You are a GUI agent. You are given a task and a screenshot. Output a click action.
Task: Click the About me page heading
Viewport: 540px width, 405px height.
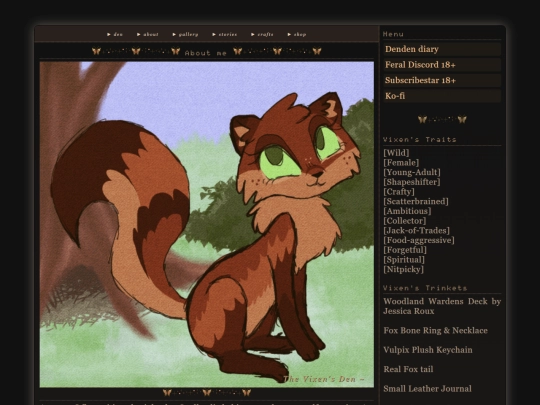tap(206, 53)
